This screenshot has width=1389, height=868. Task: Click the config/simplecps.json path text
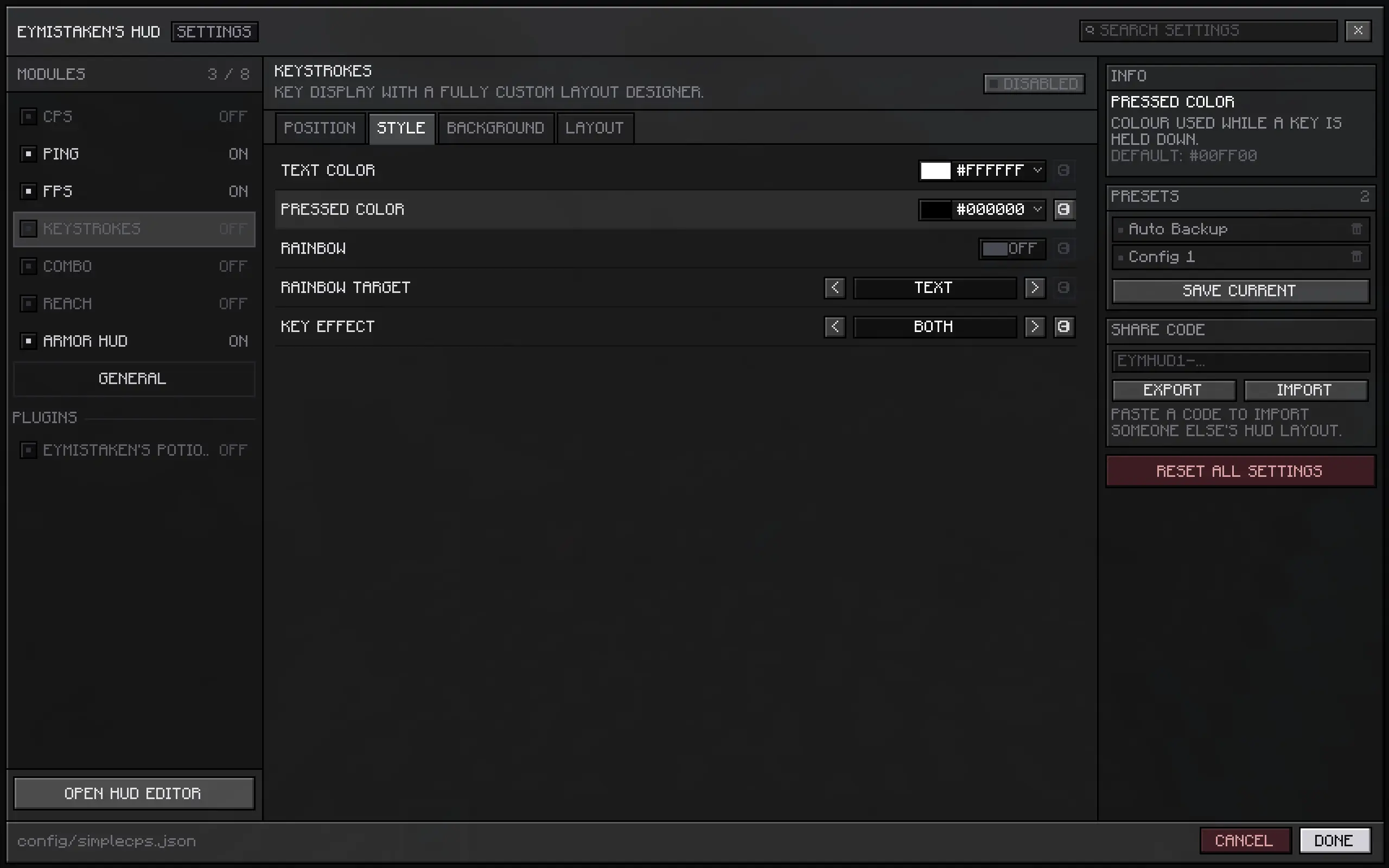107,841
